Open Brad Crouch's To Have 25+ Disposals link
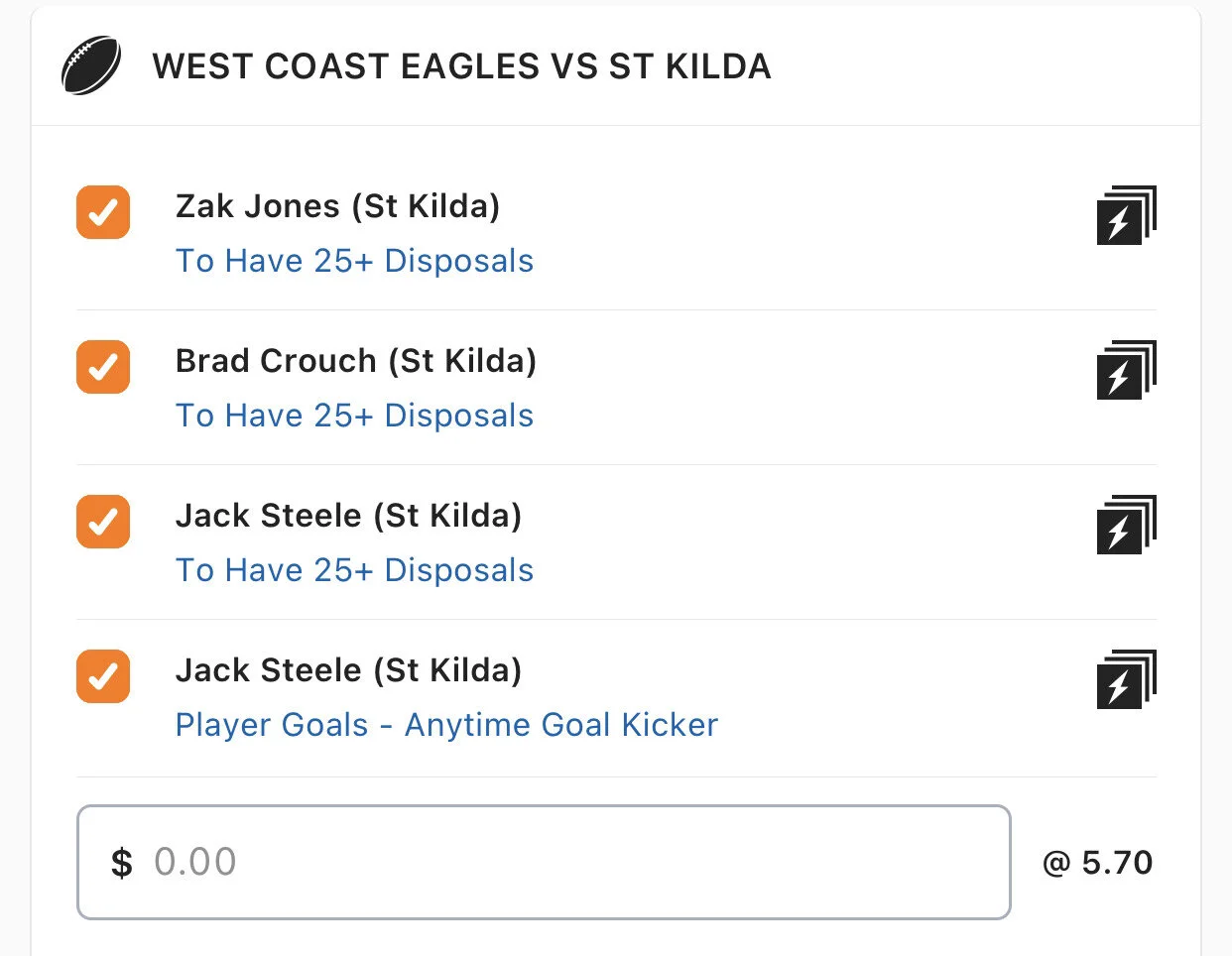Image resolution: width=1232 pixels, height=956 pixels. coord(354,416)
